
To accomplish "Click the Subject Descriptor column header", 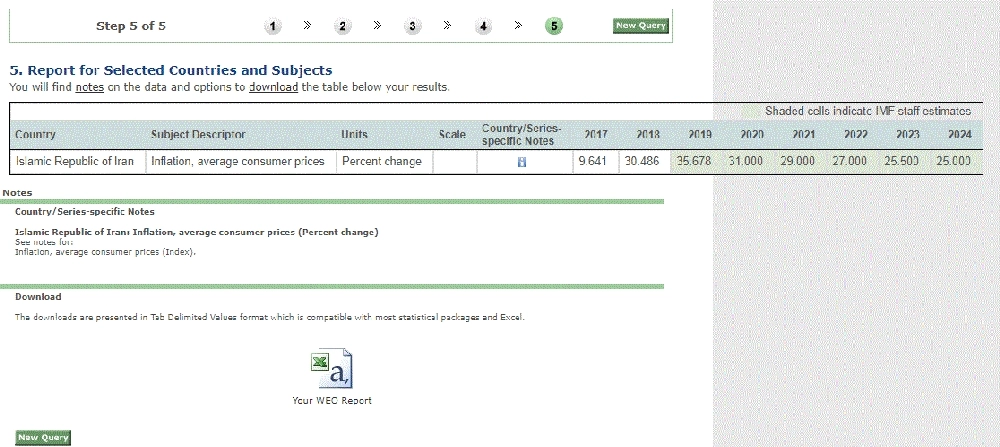I will pos(198,135).
